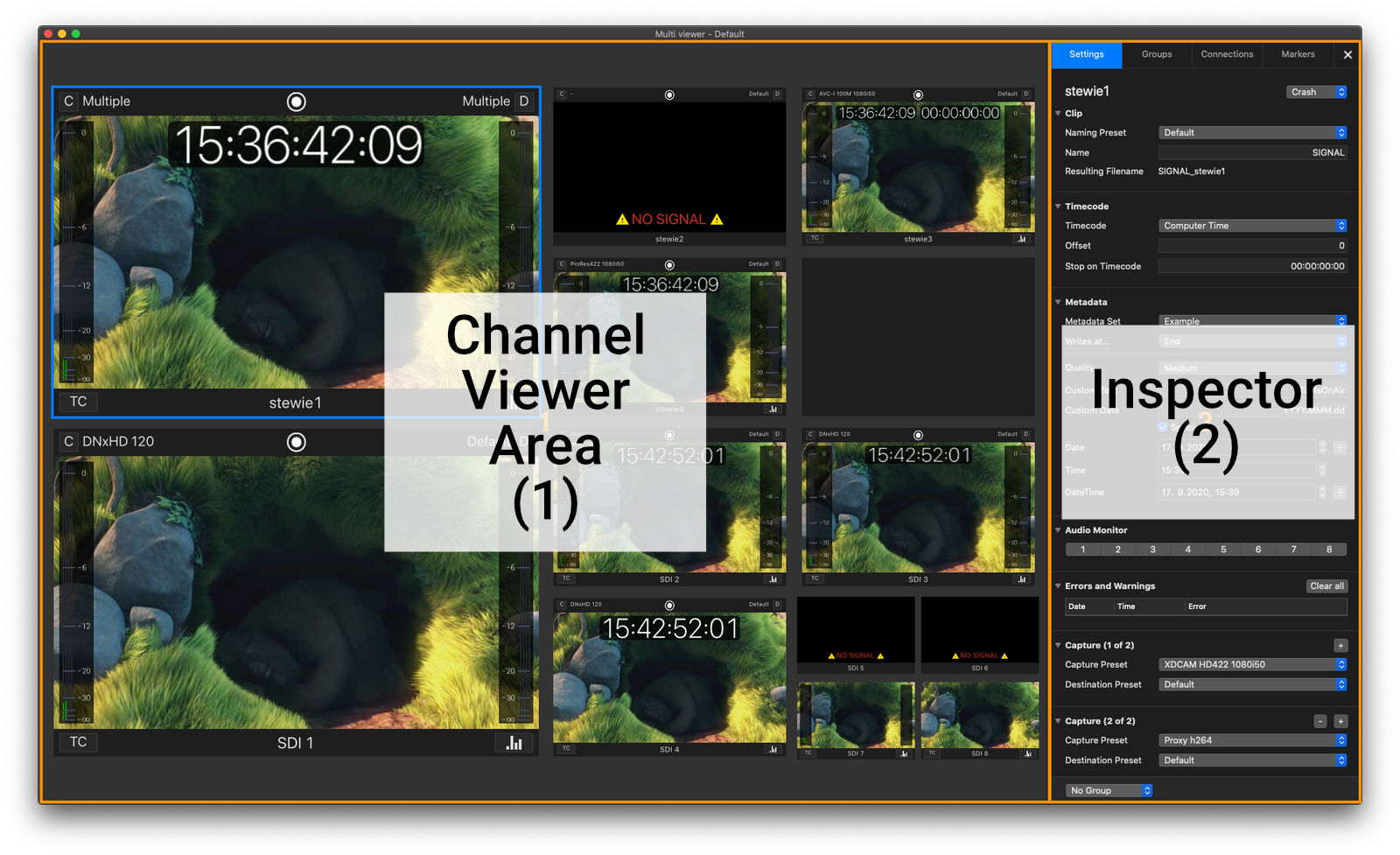
Task: Switch to the Groups tab
Action: (1156, 54)
